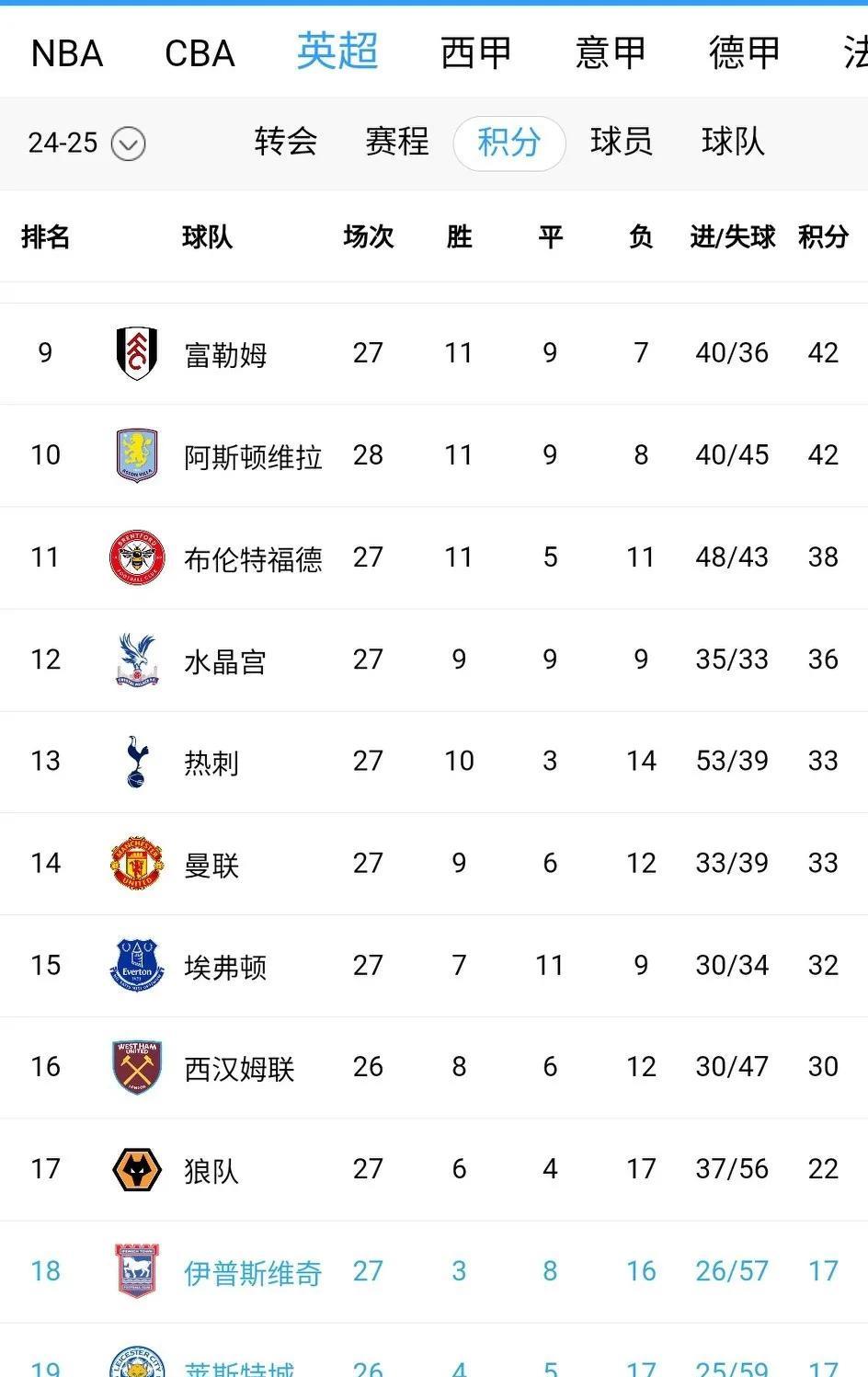Select the Manchester United crest
This screenshot has height=1377, width=868.
point(137,864)
